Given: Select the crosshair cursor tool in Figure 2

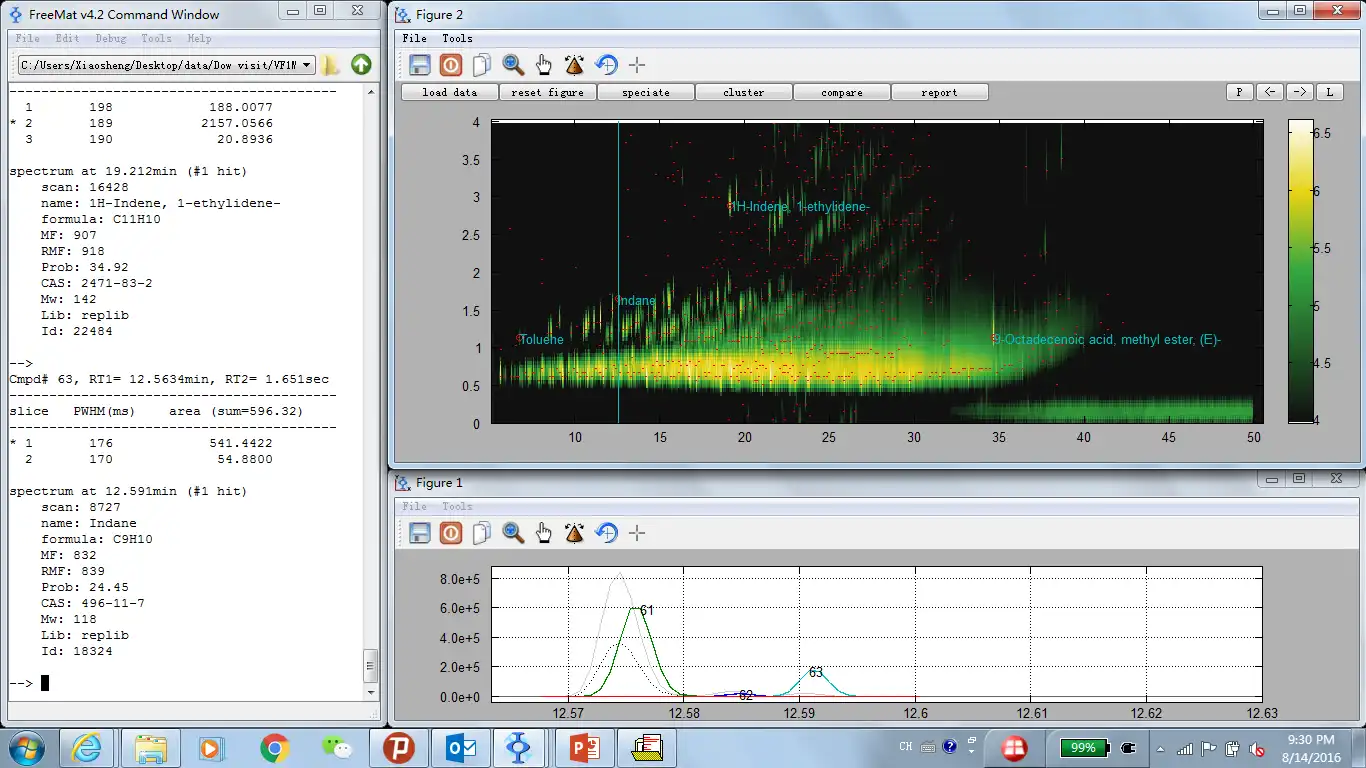Looking at the screenshot, I should click(637, 65).
